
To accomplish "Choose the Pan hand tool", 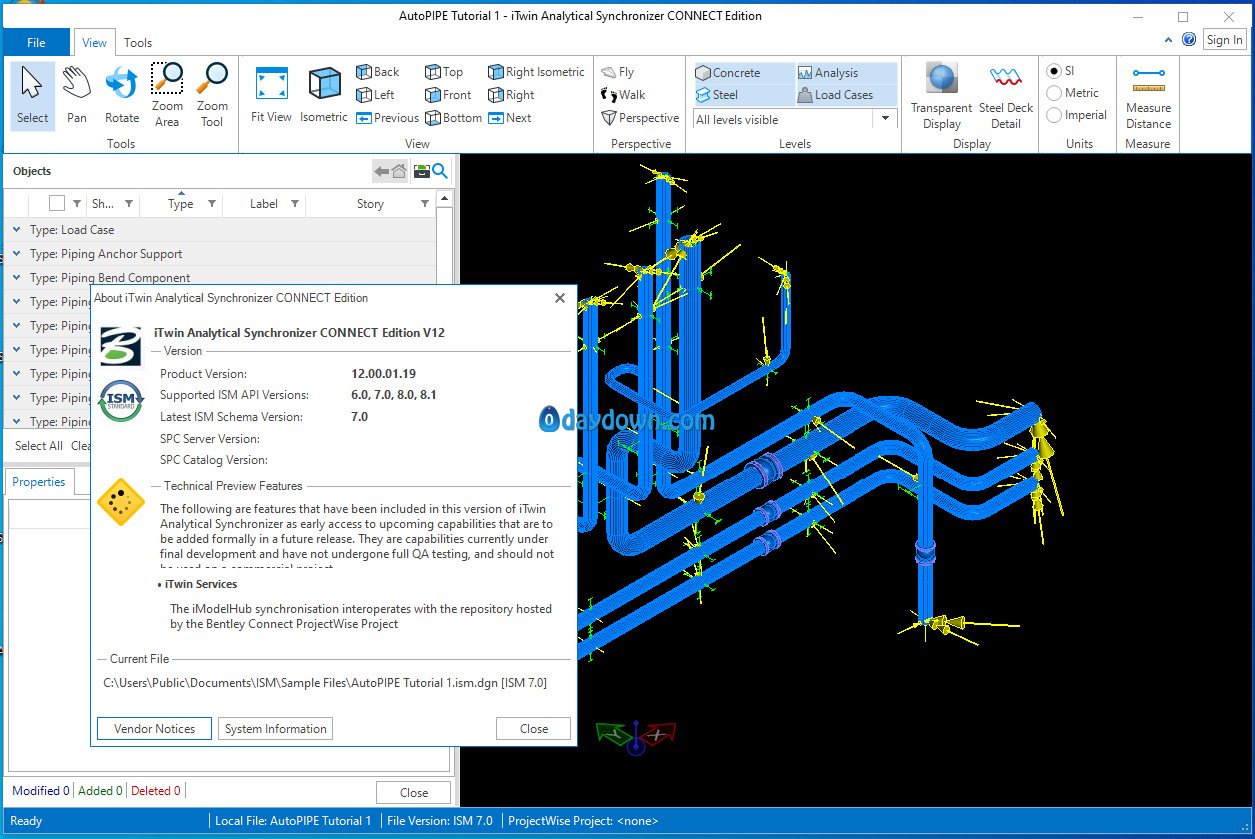I will click(x=76, y=96).
